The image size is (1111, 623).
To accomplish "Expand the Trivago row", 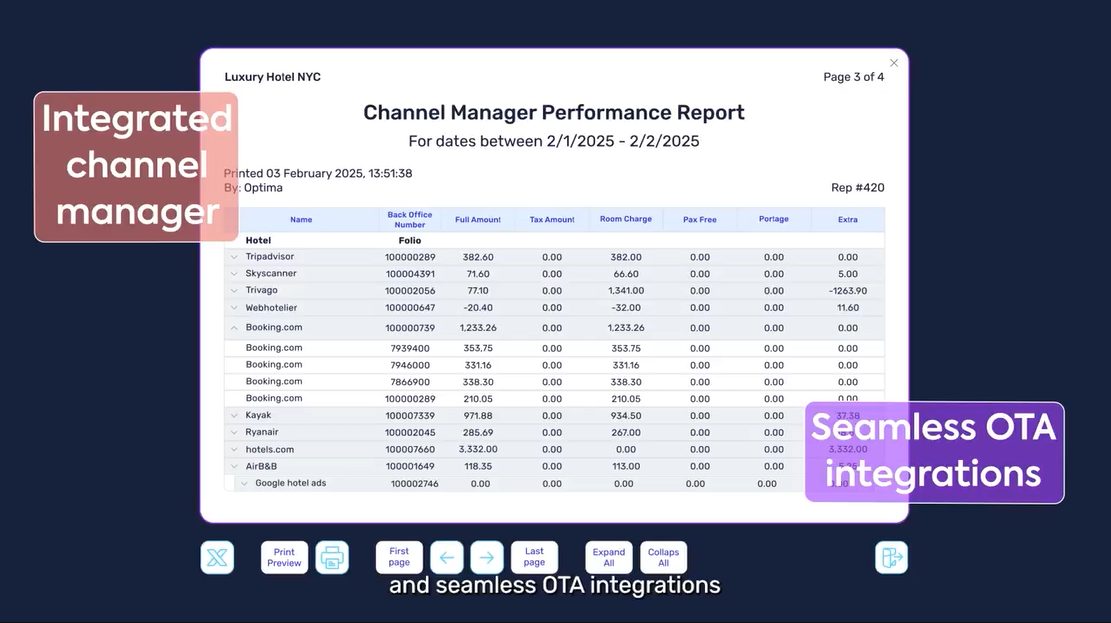I will pyautogui.click(x=234, y=291).
